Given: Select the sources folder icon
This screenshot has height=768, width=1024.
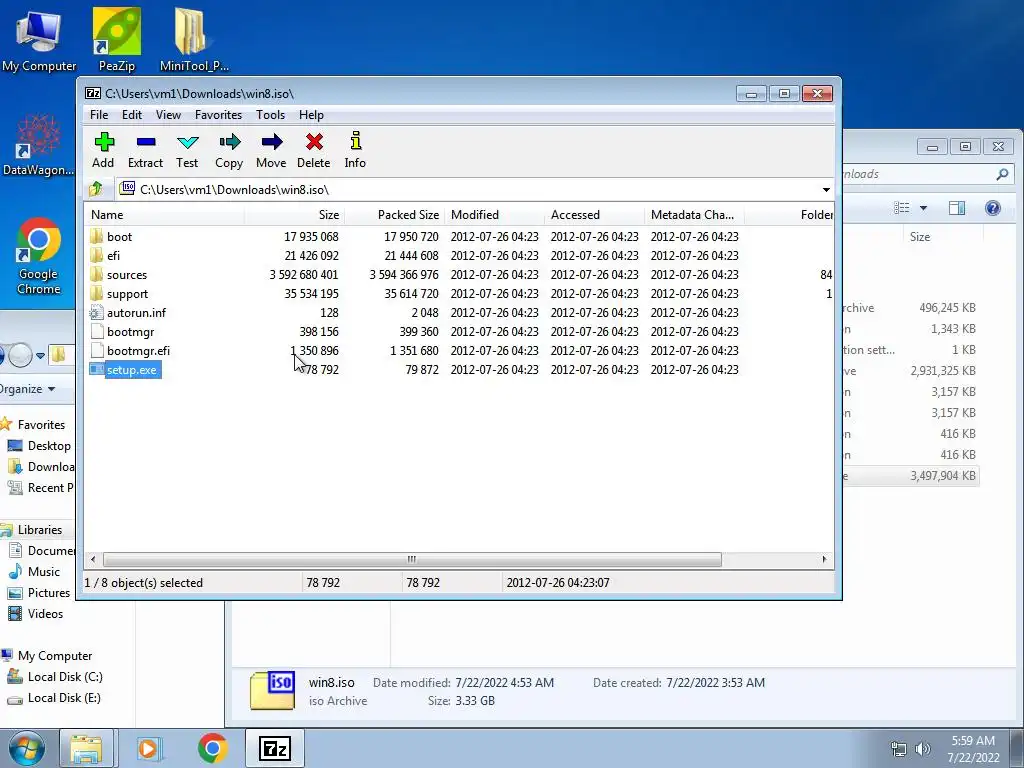Looking at the screenshot, I should coord(97,274).
